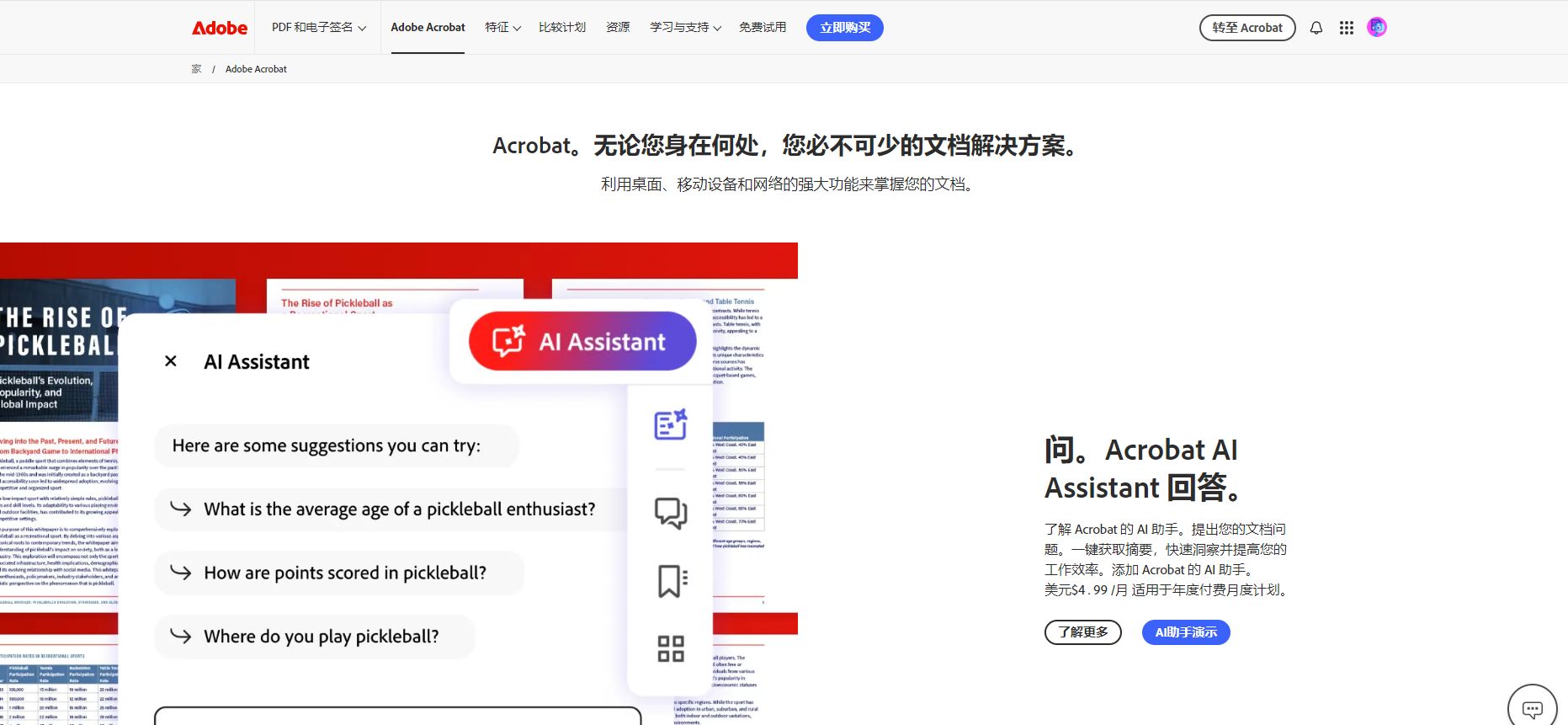
Task: Open the 比较计划 menu item
Action: pos(562,28)
